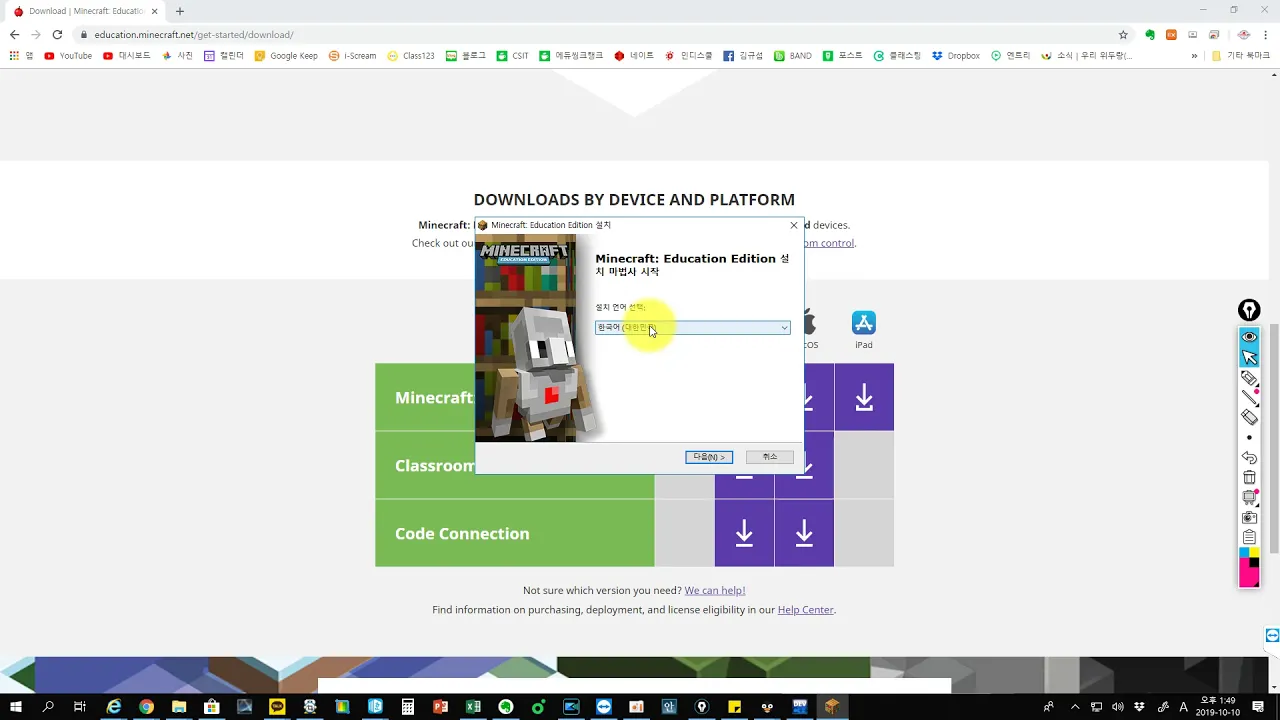
Task: Pick the yellow color swatch in annotation toolbar
Action: pos(1254,553)
